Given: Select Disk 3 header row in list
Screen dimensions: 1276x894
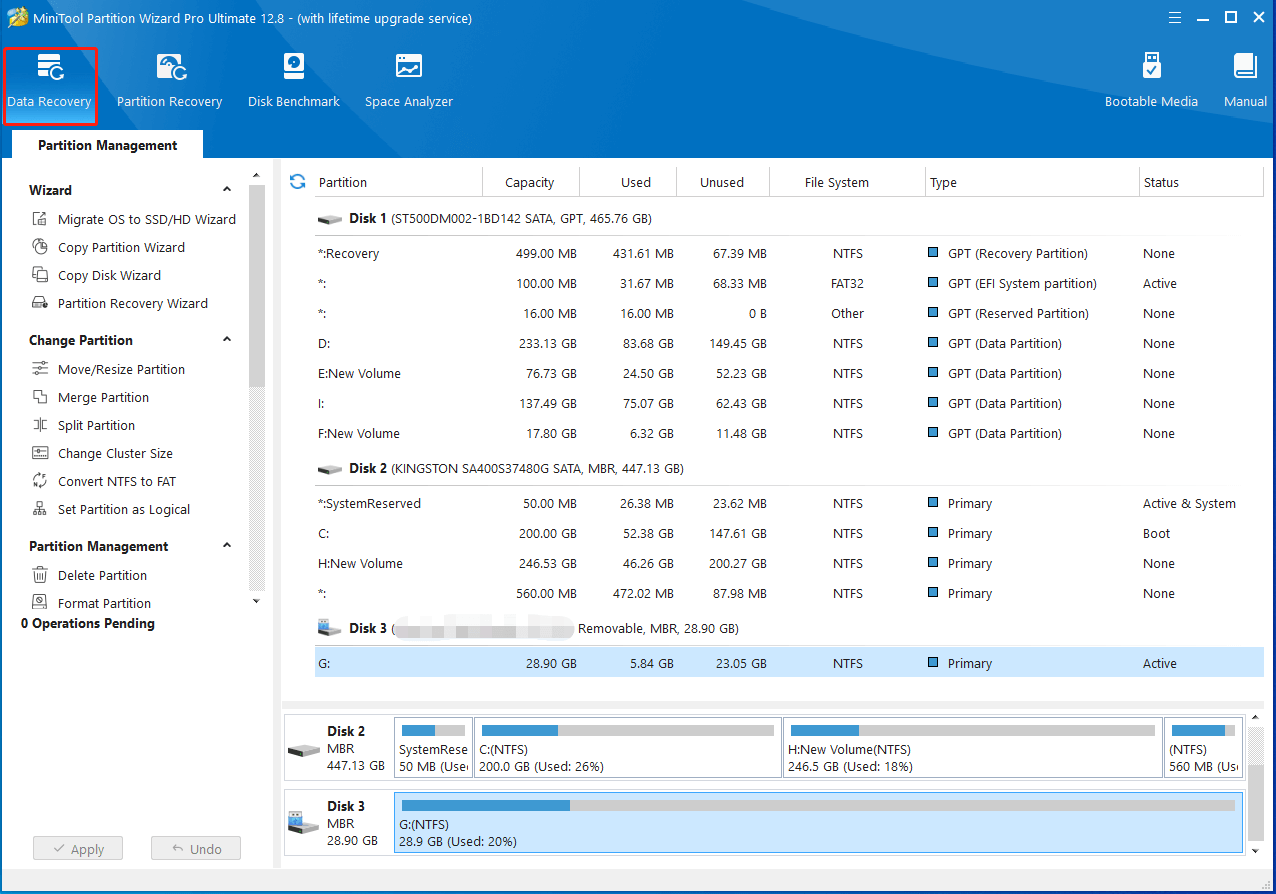Looking at the screenshot, I should click(x=789, y=628).
